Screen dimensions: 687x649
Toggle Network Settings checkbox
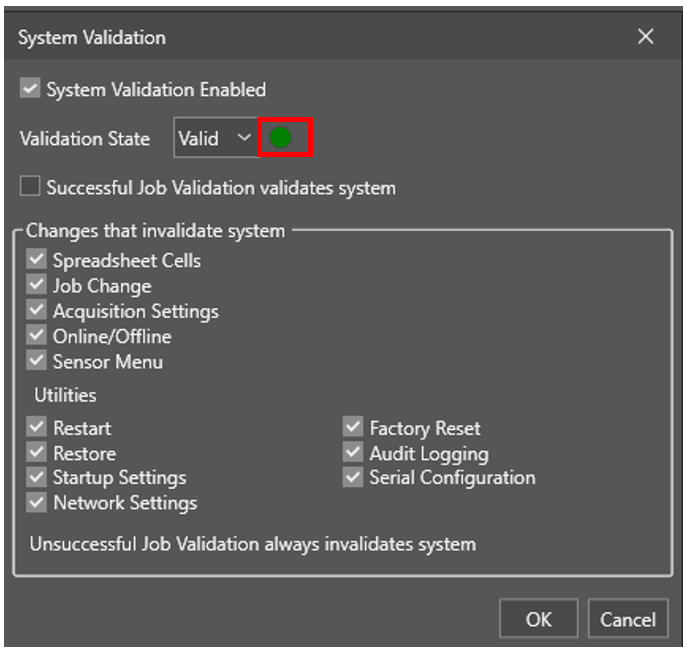pyautogui.click(x=37, y=502)
